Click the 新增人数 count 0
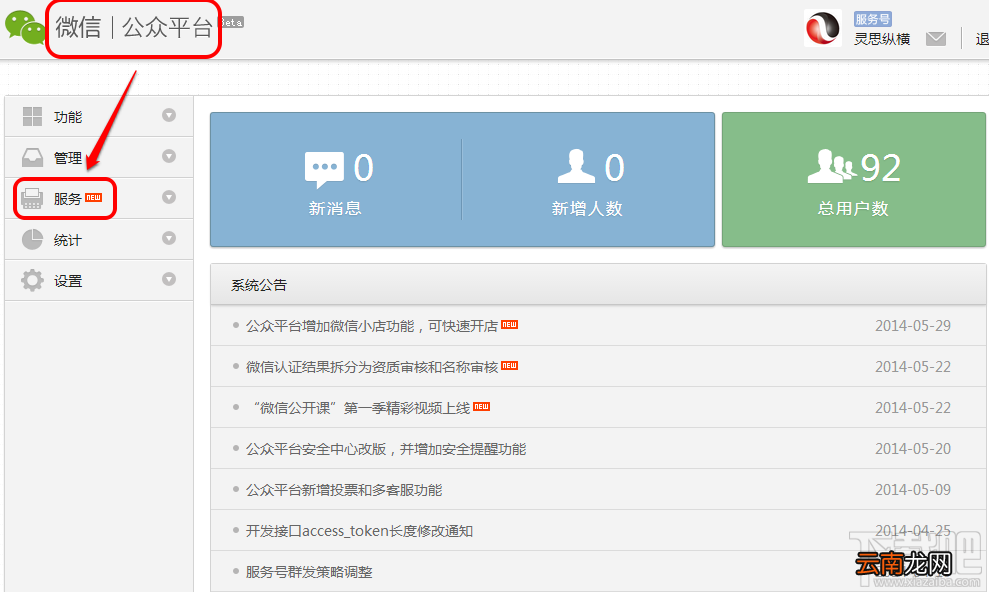The height and width of the screenshot is (592, 989). point(614,168)
